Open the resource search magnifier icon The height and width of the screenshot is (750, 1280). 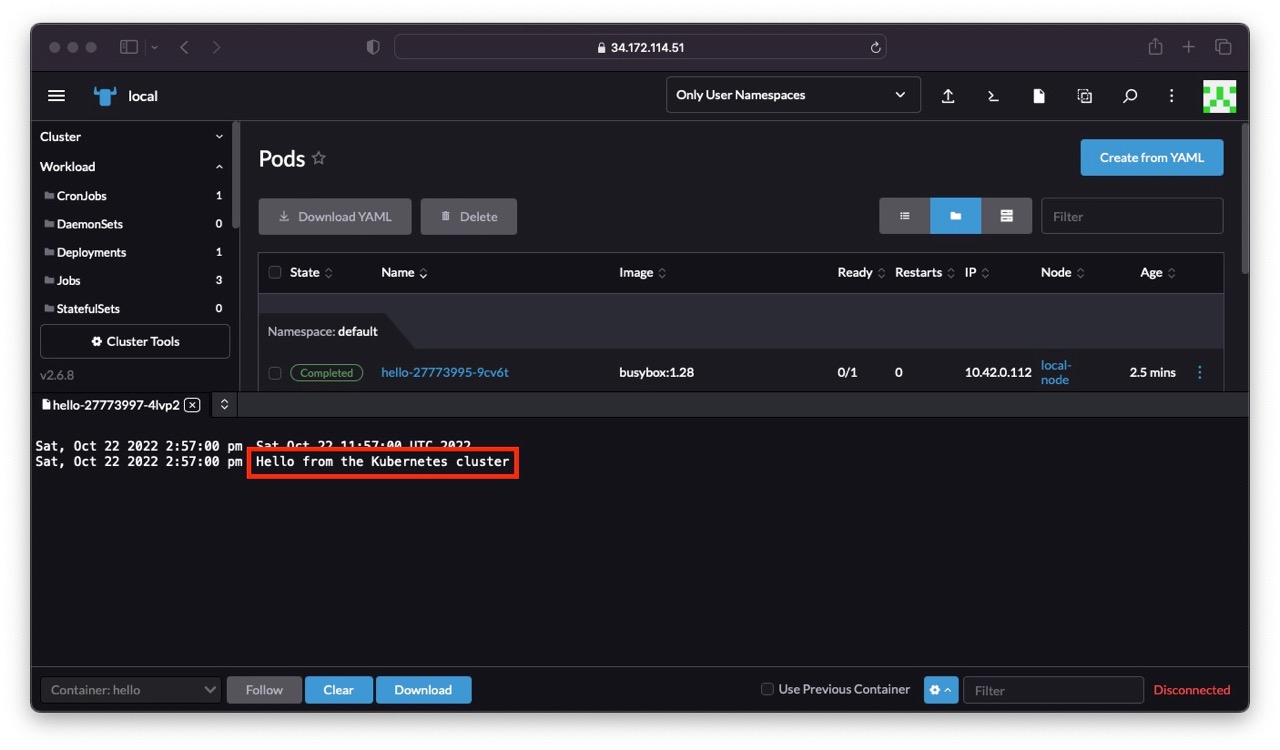pyautogui.click(x=1130, y=96)
